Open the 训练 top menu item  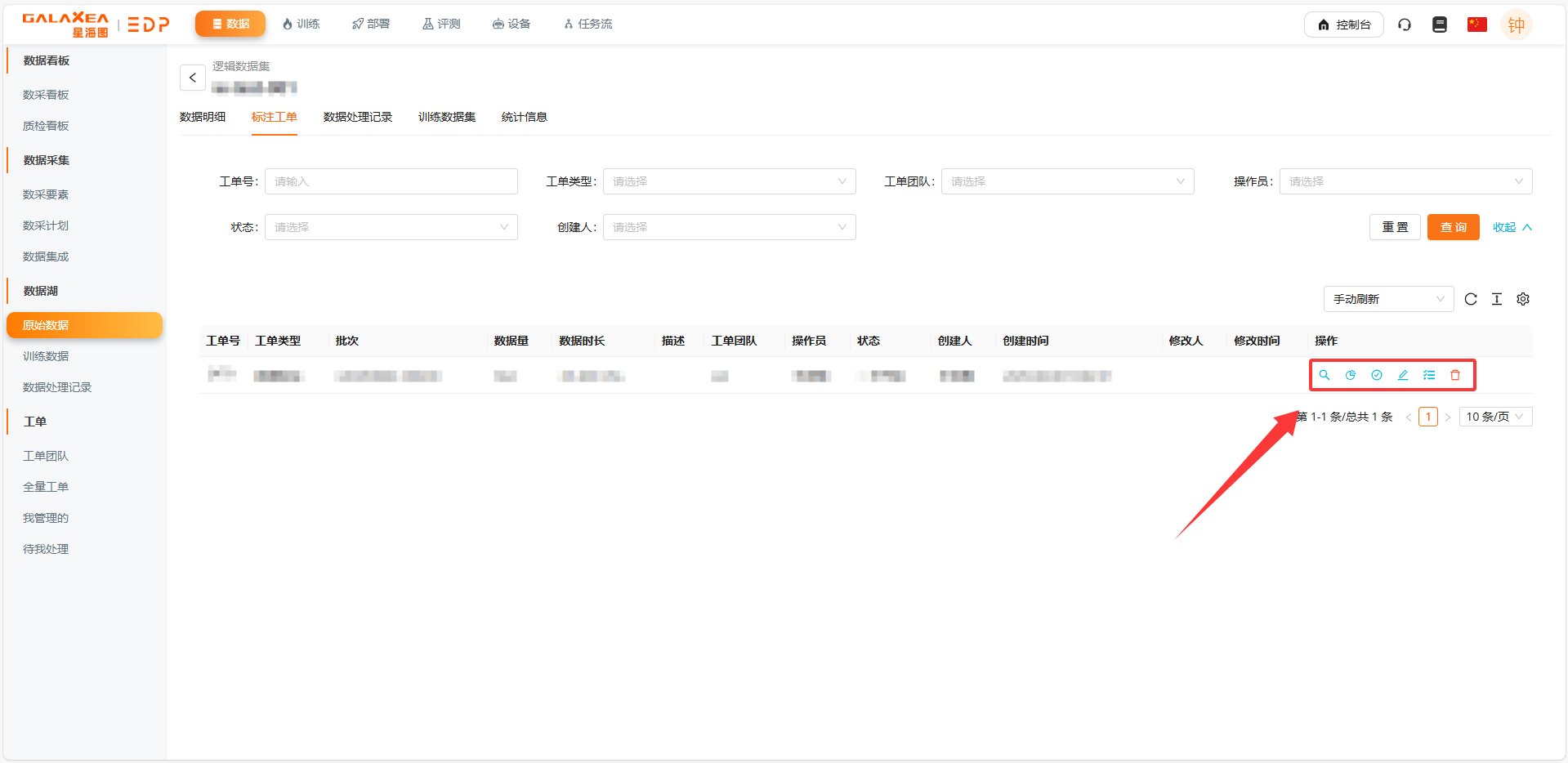301,24
